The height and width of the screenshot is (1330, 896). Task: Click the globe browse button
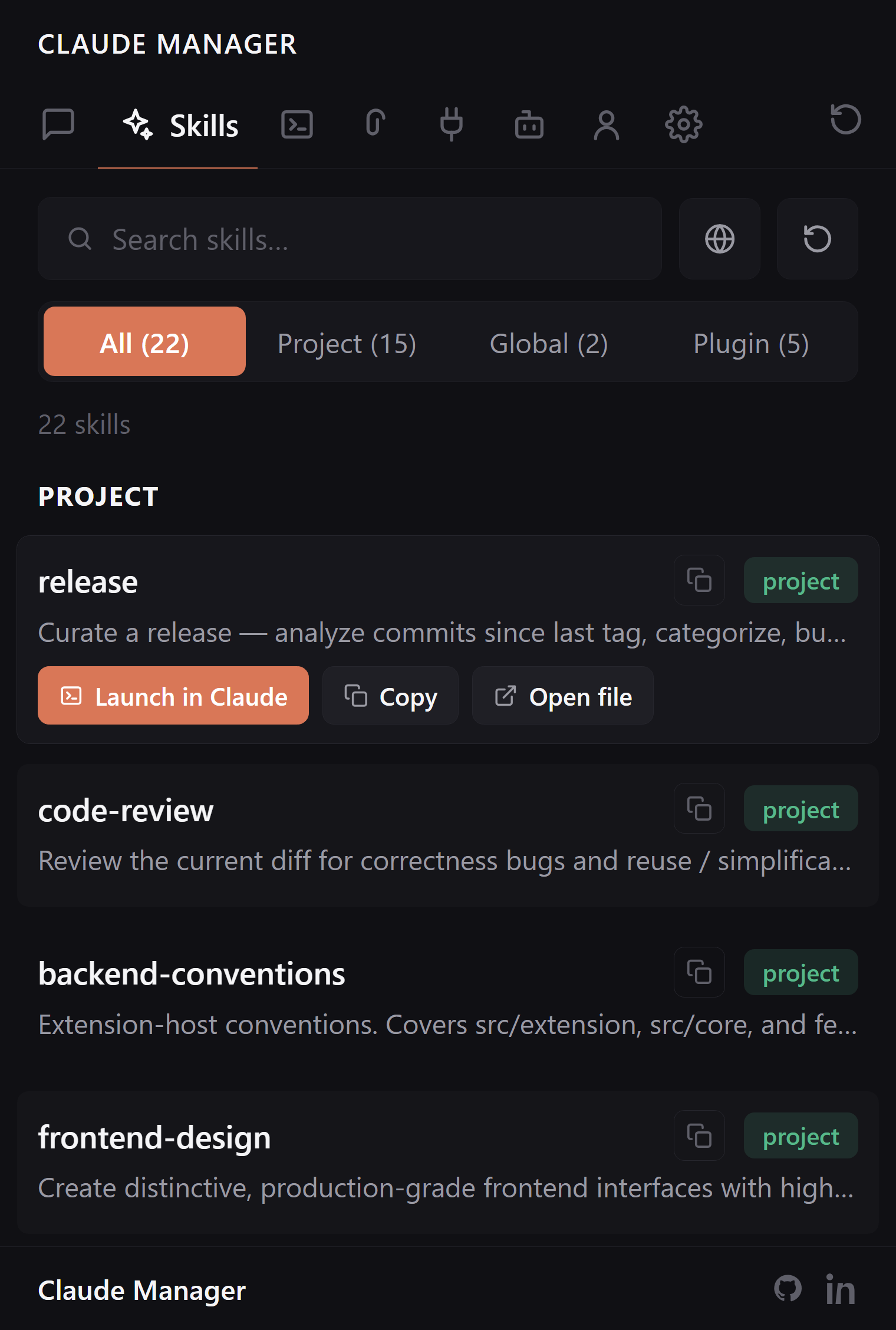point(720,239)
